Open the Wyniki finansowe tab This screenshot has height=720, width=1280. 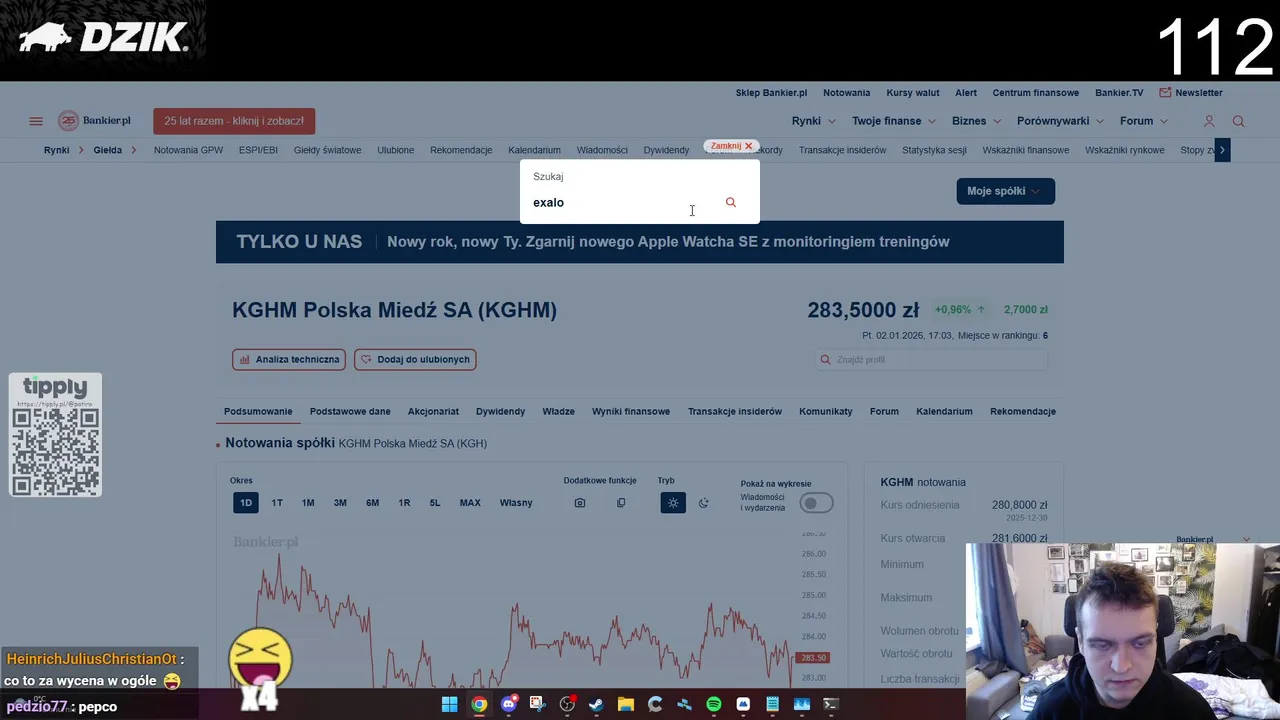631,411
